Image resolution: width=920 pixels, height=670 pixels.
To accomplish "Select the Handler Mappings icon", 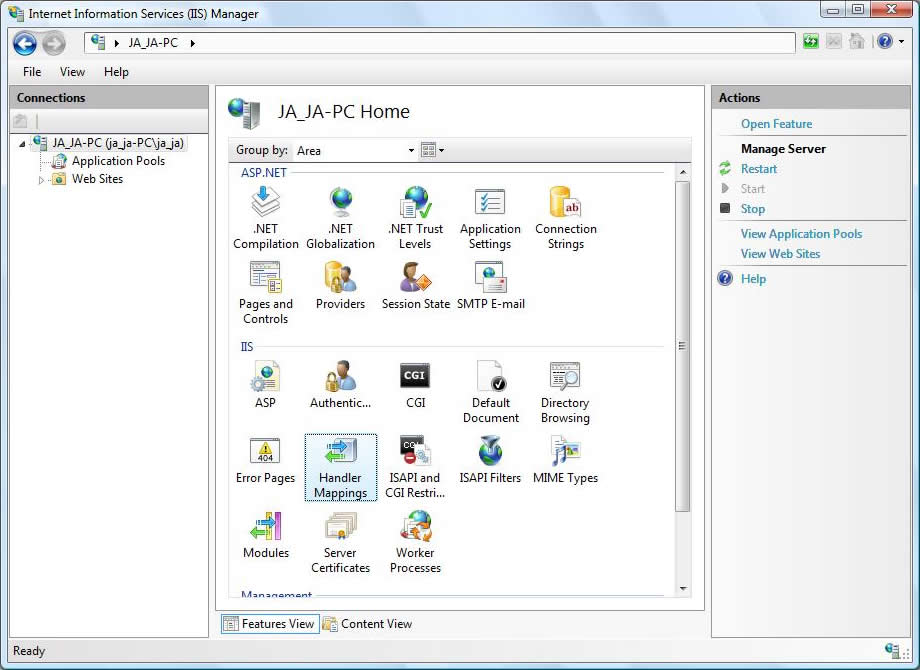I will click(x=340, y=467).
